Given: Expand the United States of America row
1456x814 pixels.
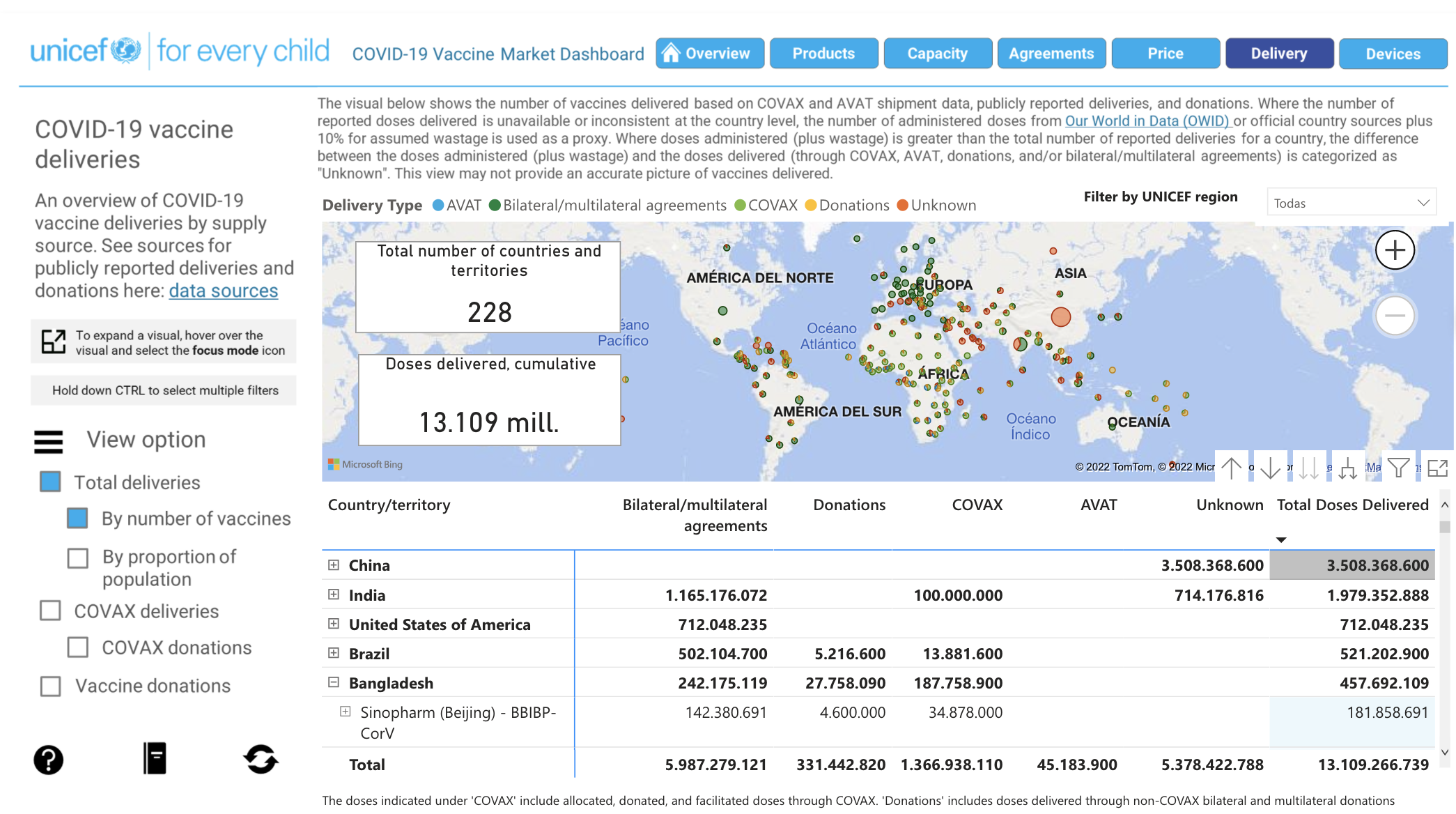Looking at the screenshot, I should pyautogui.click(x=334, y=624).
